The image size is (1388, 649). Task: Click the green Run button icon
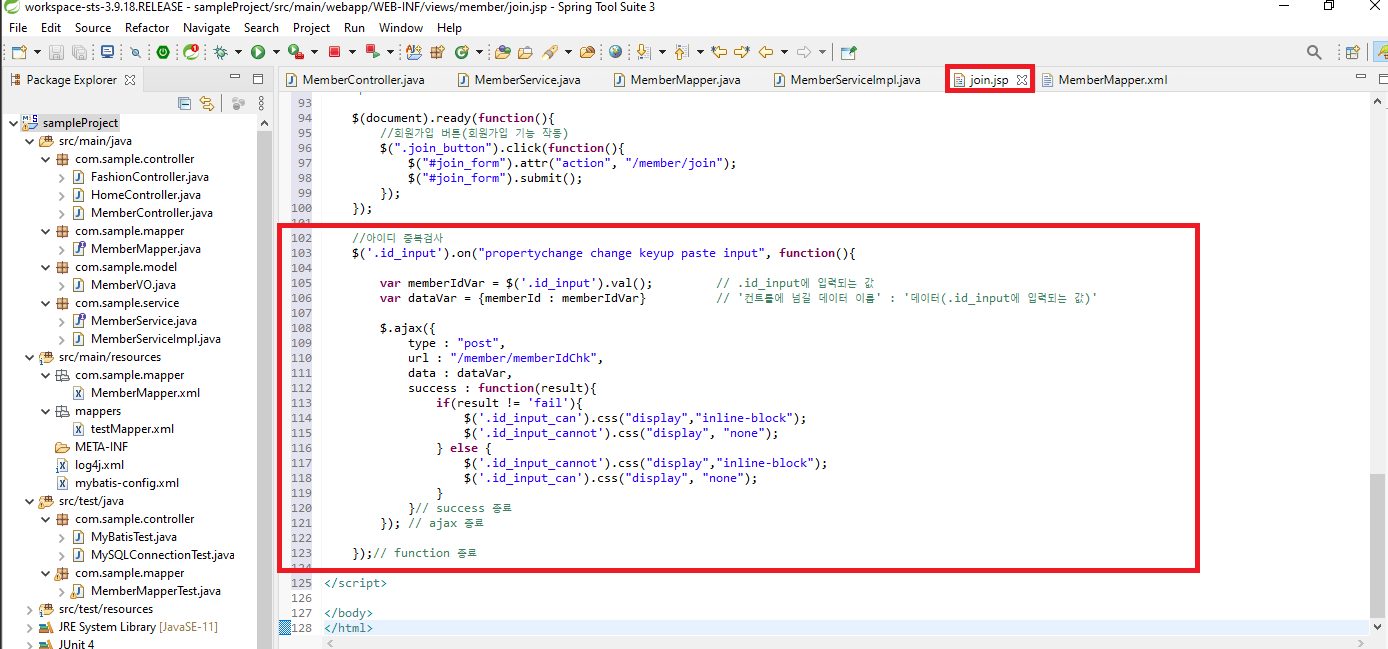coord(258,51)
